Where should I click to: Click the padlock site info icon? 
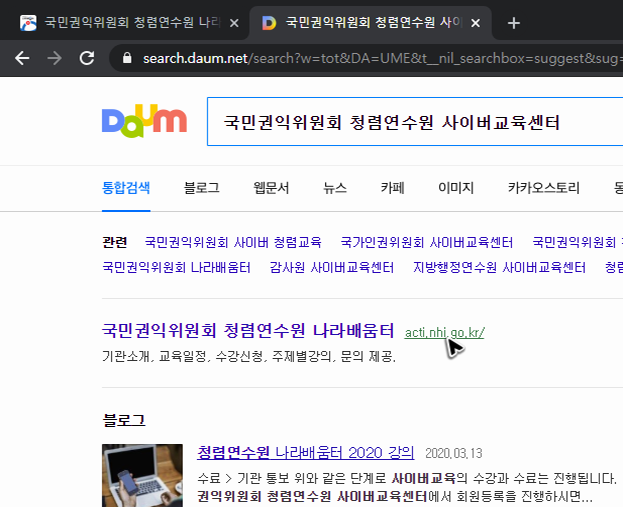[x=127, y=58]
